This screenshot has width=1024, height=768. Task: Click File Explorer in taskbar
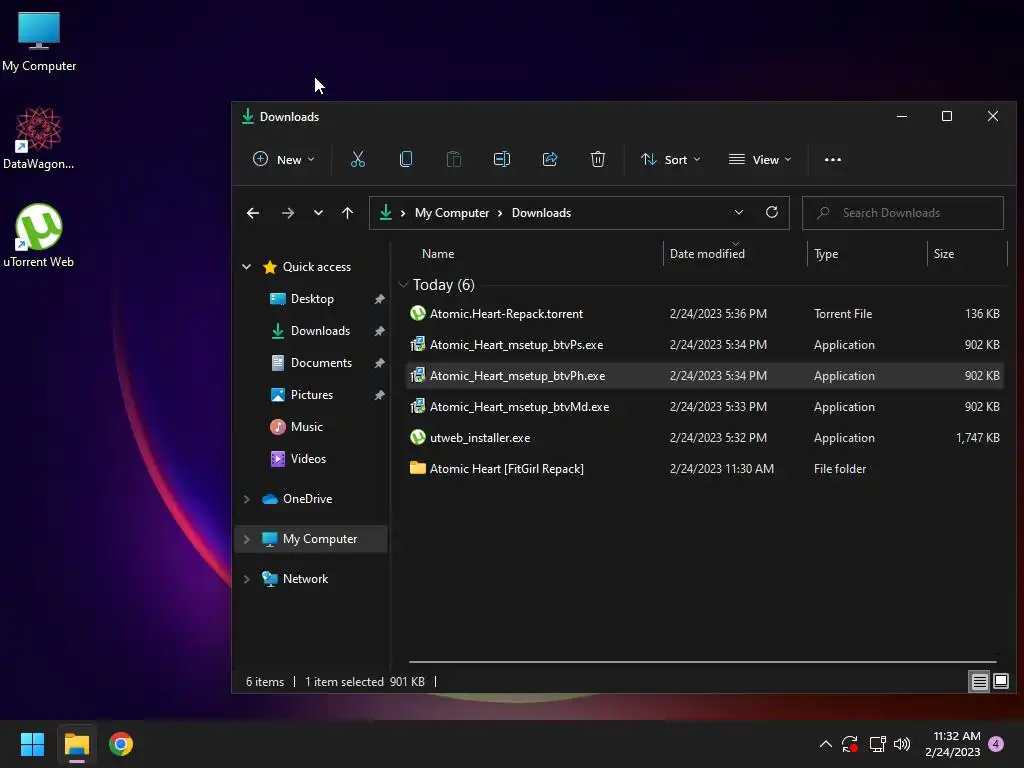[76, 744]
